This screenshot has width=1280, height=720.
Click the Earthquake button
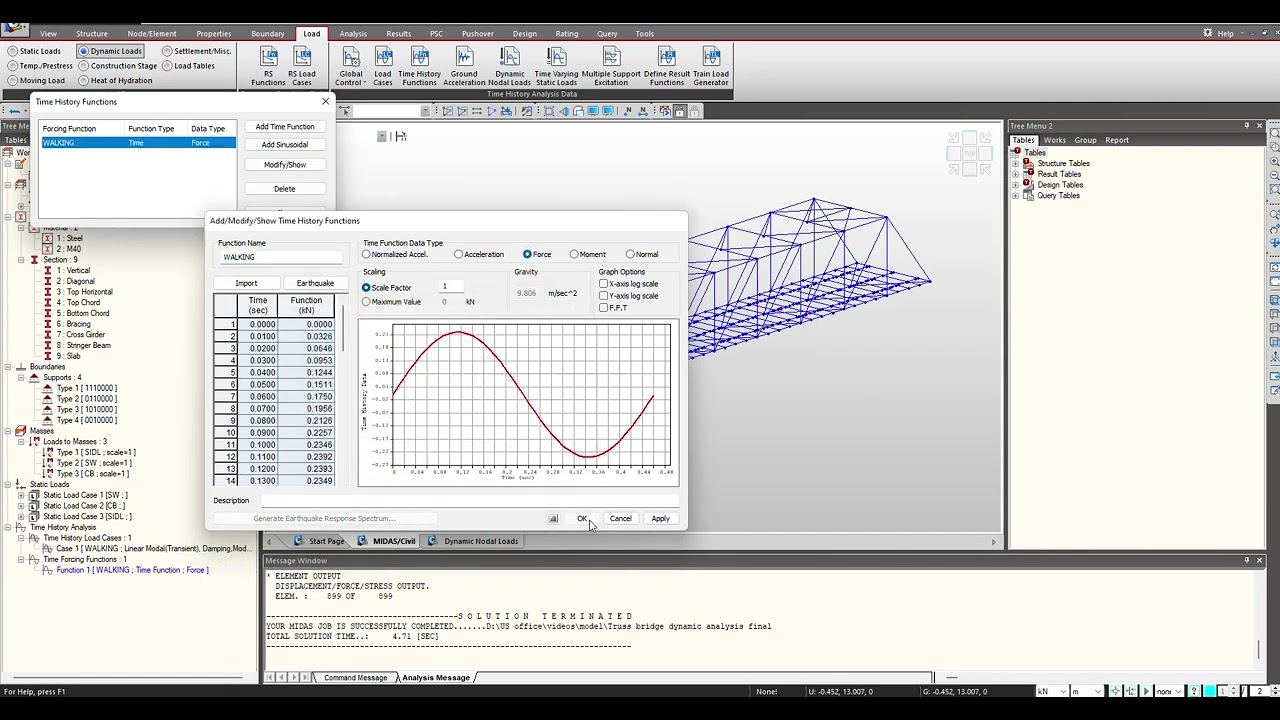[x=315, y=283]
